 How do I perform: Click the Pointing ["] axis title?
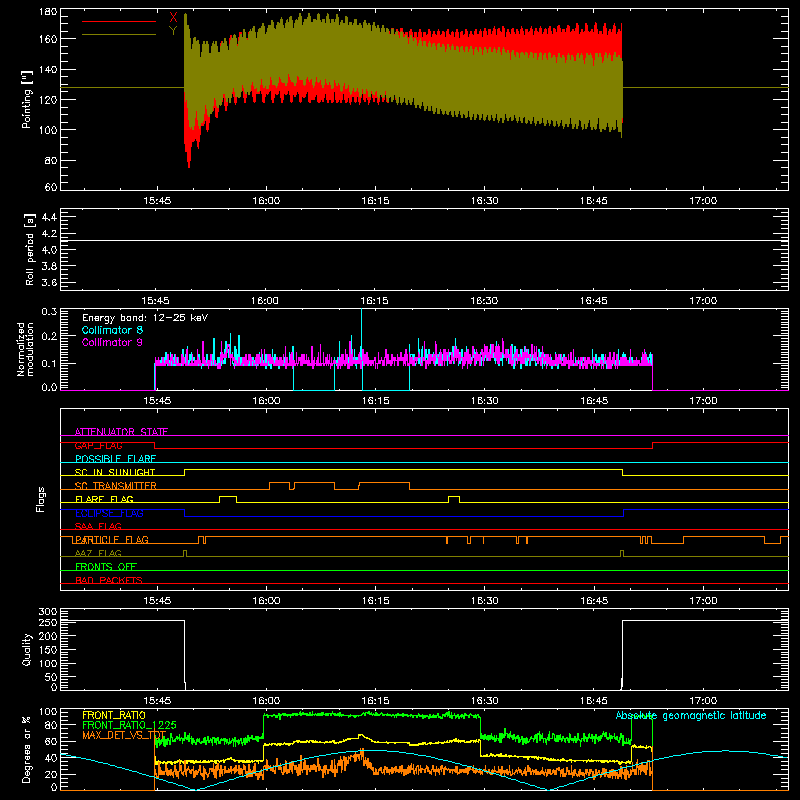coord(27,99)
